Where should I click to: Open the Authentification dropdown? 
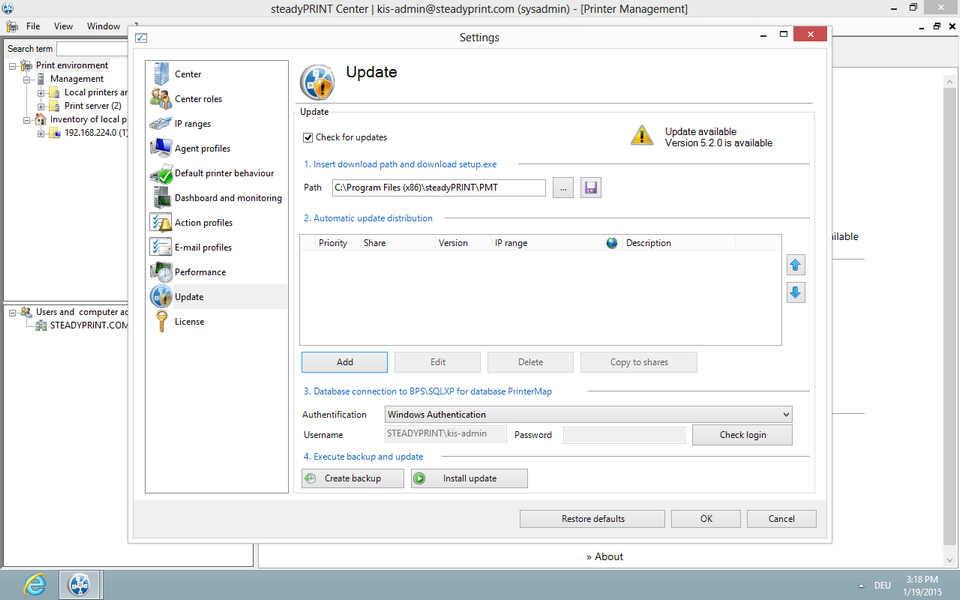point(588,414)
